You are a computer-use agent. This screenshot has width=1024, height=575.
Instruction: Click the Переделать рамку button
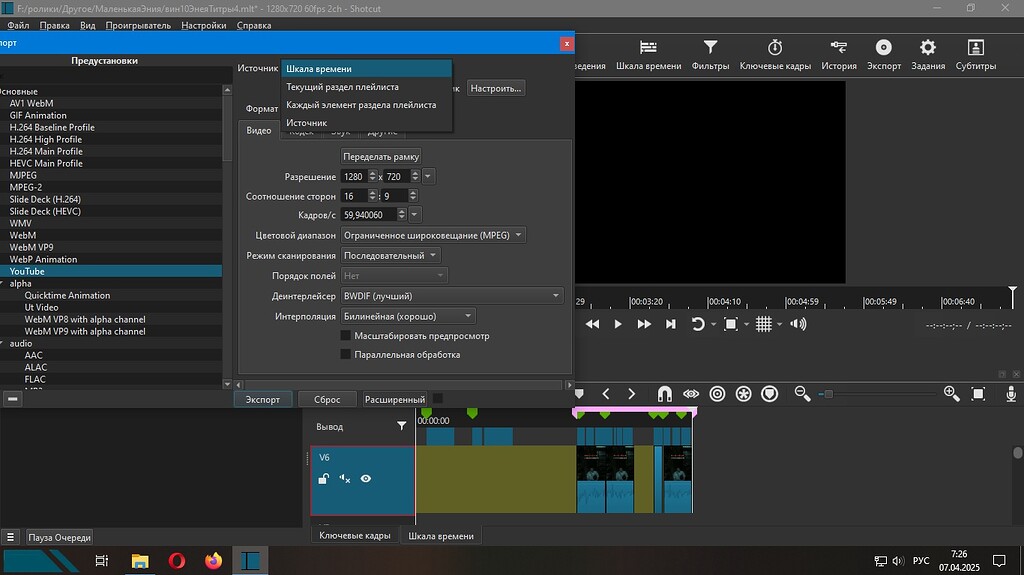pos(381,156)
